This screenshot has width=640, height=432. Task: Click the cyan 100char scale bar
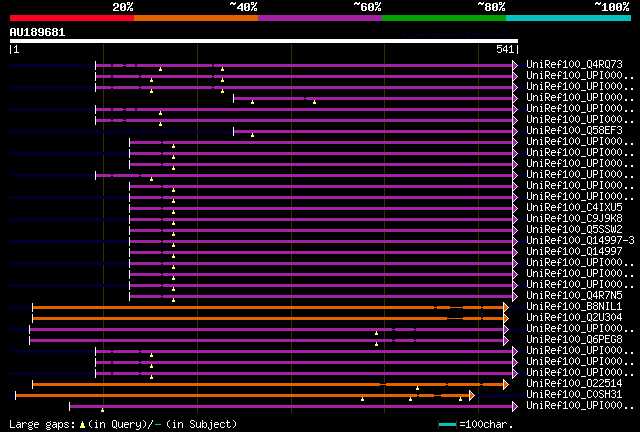click(447, 425)
